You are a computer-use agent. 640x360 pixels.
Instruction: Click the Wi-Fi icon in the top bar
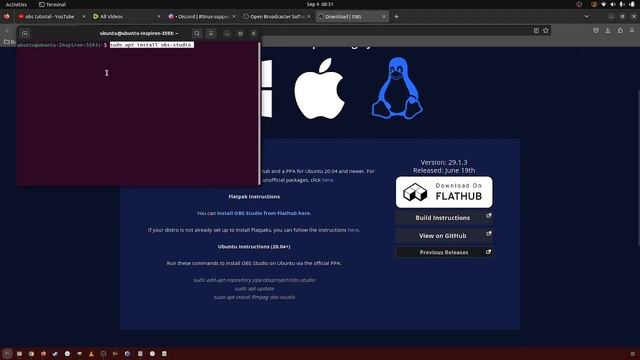(603, 4)
